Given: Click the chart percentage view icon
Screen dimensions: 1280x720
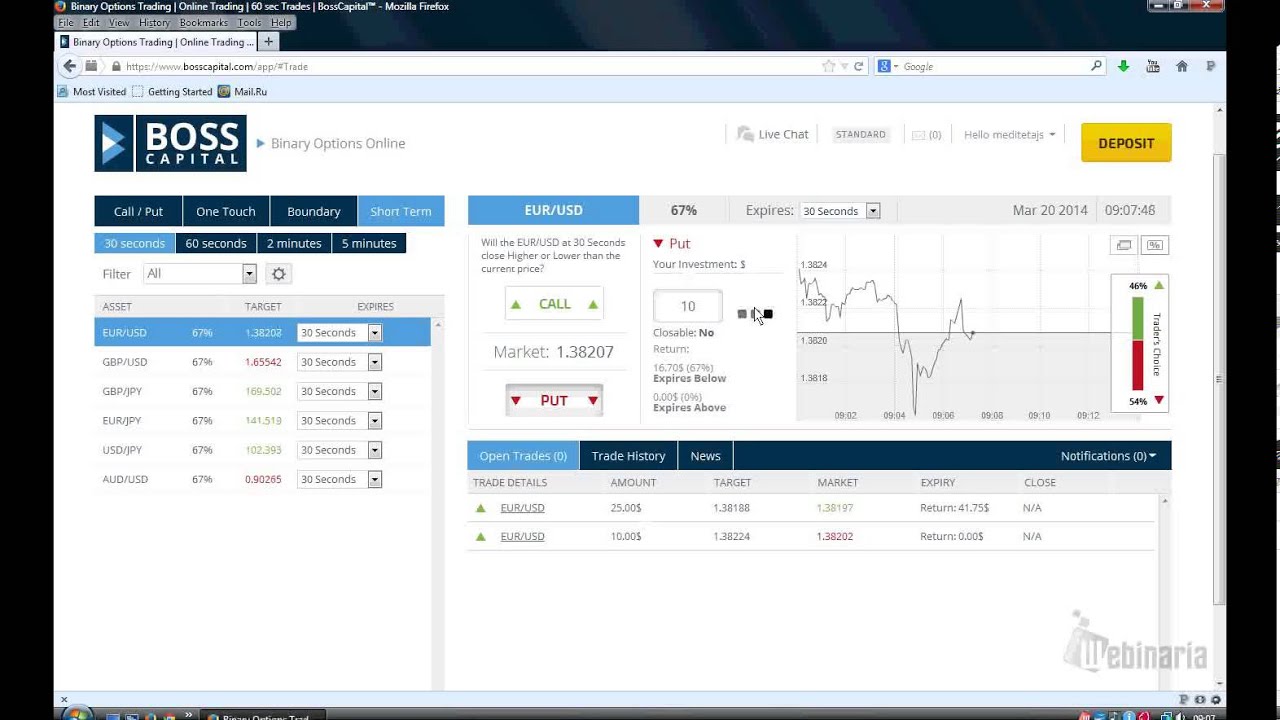Looking at the screenshot, I should tap(1154, 245).
